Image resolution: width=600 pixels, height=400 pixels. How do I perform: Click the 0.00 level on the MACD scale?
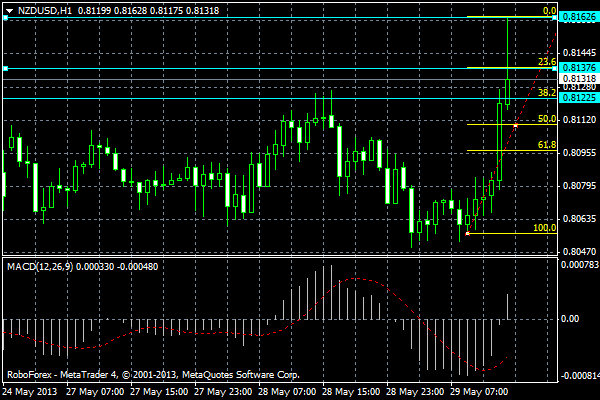tap(569, 319)
